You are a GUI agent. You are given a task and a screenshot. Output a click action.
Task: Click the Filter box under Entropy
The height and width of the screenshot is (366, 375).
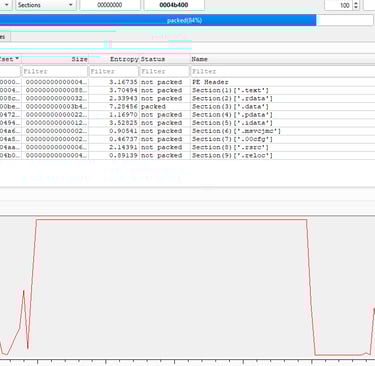tap(114, 71)
